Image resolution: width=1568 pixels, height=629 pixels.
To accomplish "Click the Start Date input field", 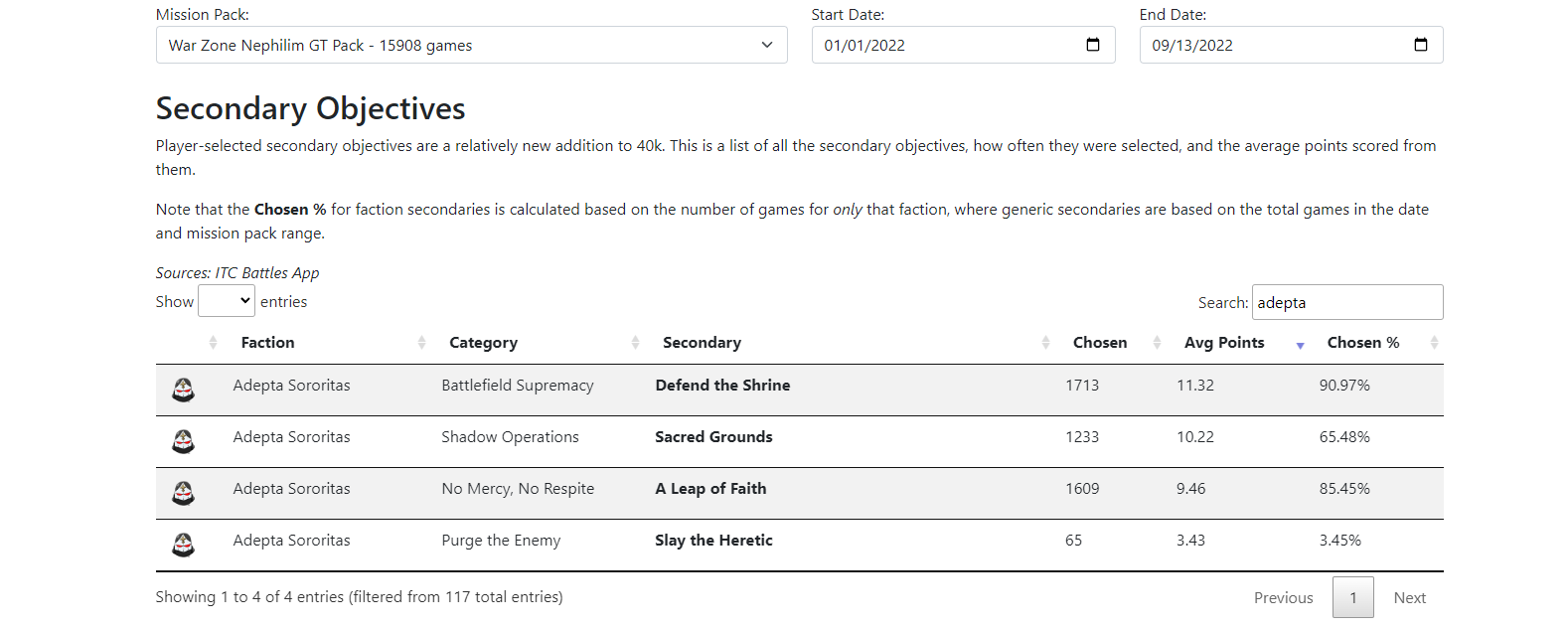I will (944, 45).
